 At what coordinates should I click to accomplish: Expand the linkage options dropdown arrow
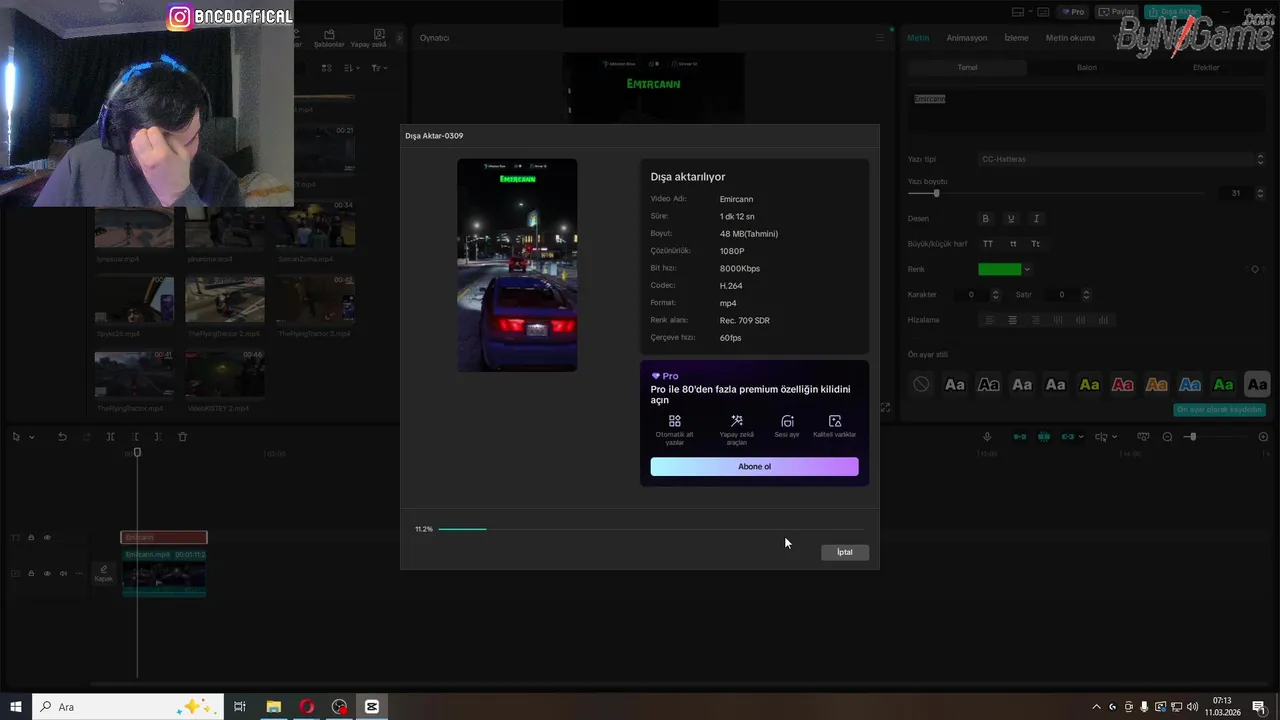tap(1082, 437)
